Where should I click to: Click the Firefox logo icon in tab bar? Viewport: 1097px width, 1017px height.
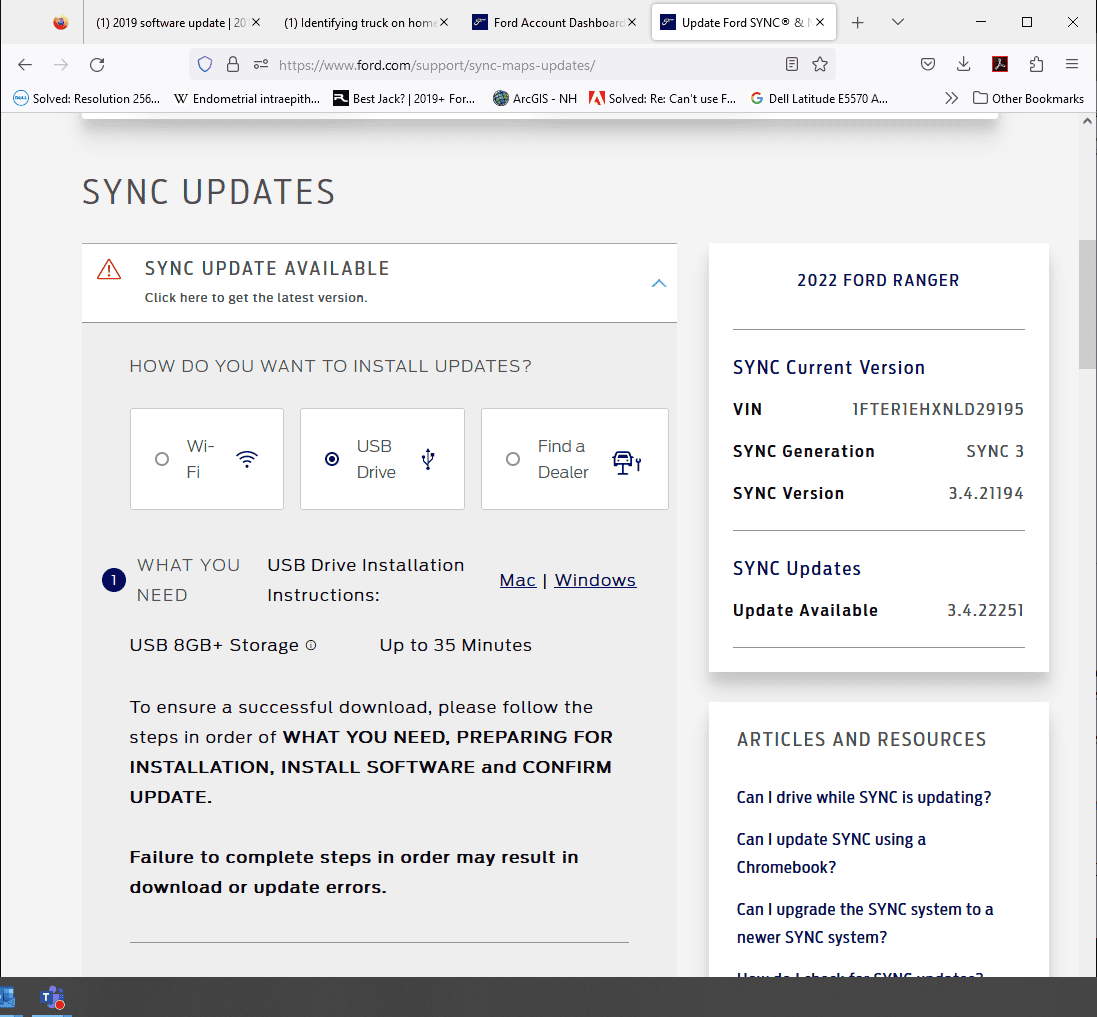pyautogui.click(x=61, y=22)
